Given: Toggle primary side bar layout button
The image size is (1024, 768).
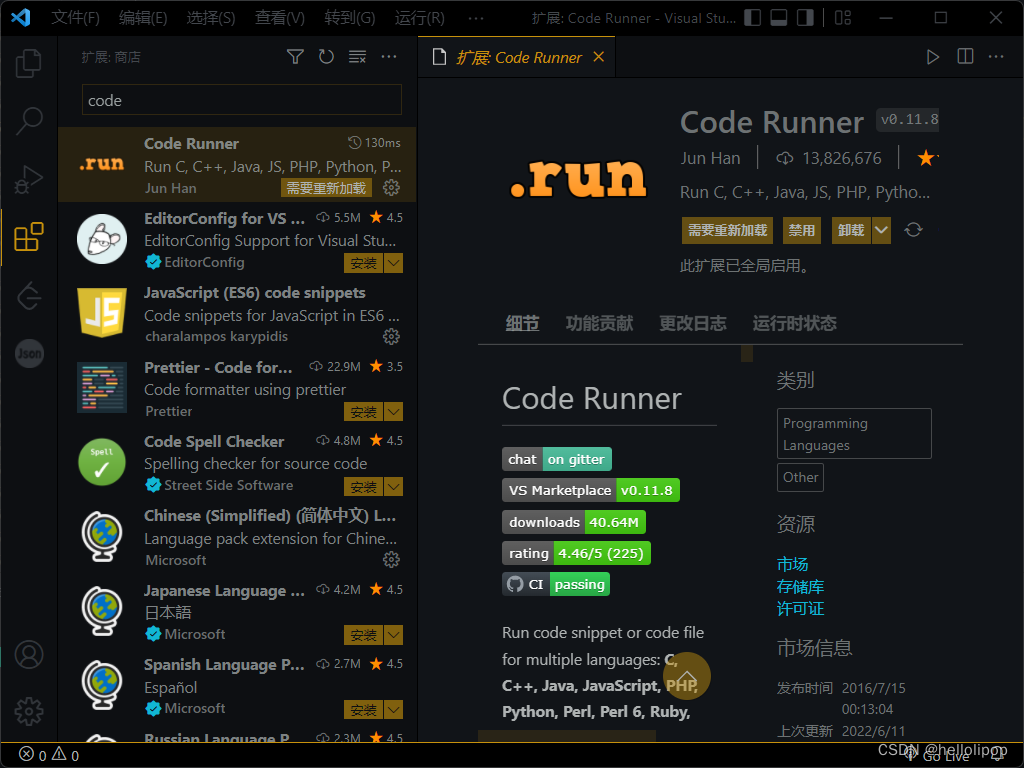Looking at the screenshot, I should (752, 18).
